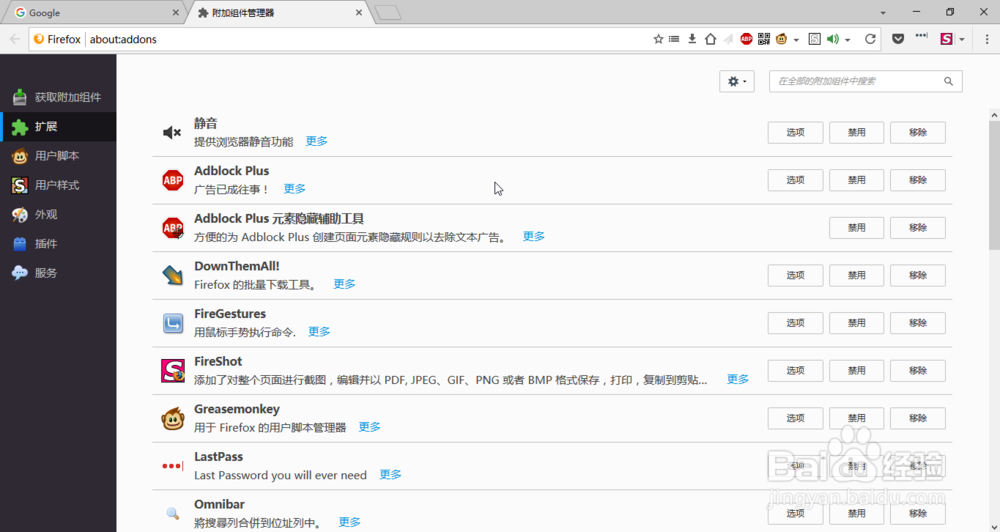The height and width of the screenshot is (532, 1000).
Task: Reload the page with refresh icon
Action: 870,39
